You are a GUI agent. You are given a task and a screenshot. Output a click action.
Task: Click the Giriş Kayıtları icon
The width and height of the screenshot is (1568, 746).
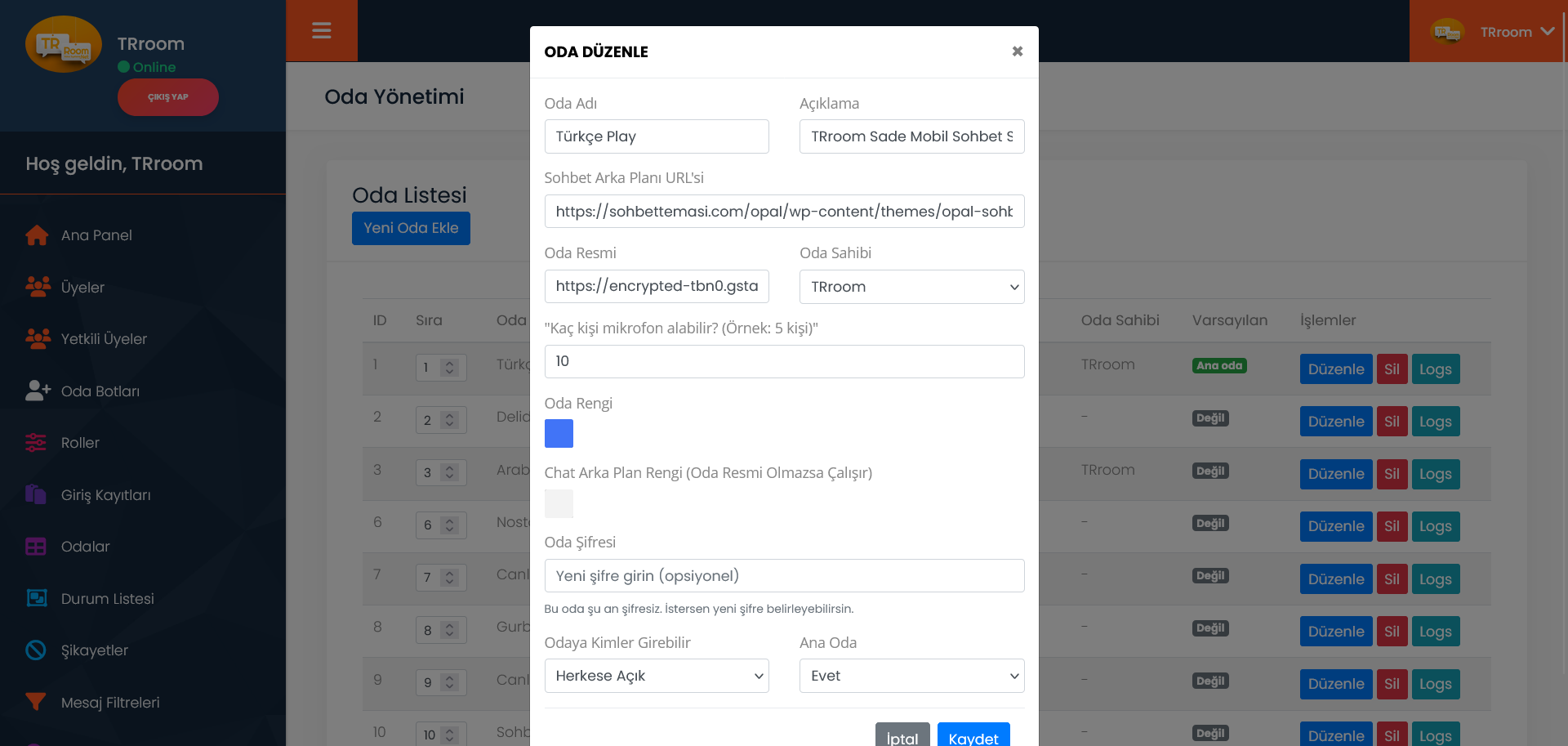click(x=36, y=494)
